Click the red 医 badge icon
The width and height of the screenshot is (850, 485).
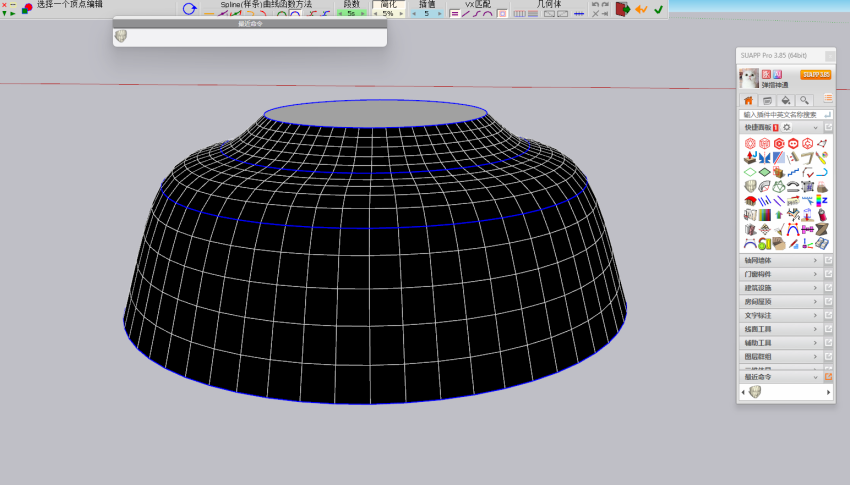(x=766, y=74)
